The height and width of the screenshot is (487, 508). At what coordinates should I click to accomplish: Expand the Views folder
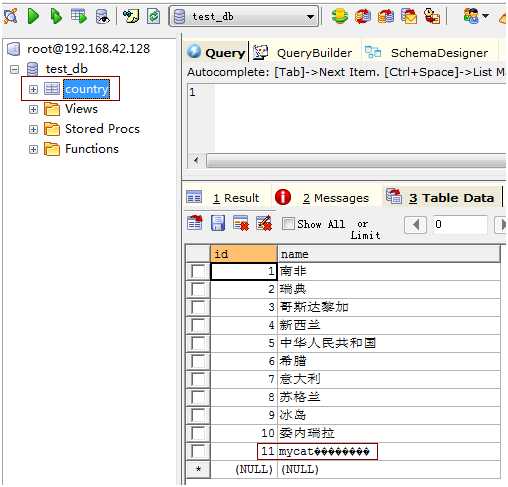pyautogui.click(x=33, y=109)
